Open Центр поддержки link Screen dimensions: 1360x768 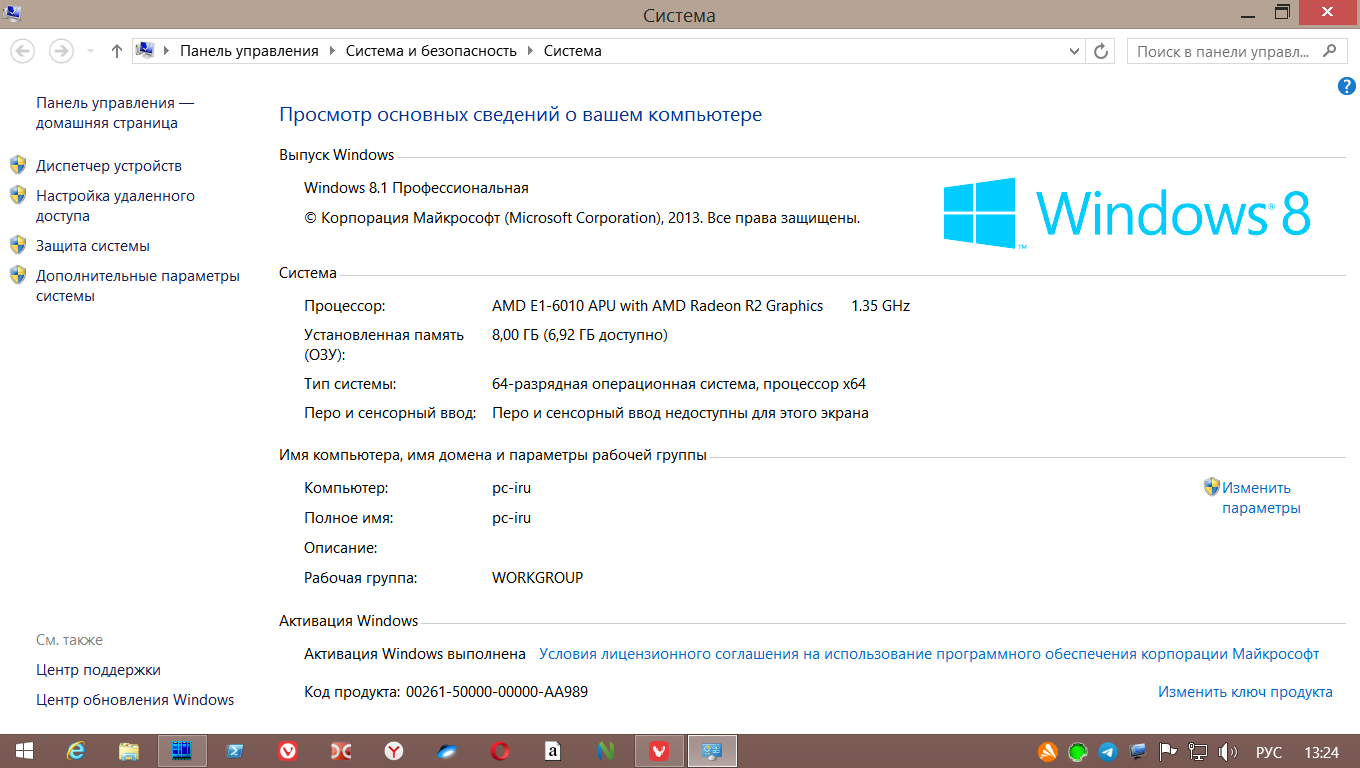pyautogui.click(x=98, y=670)
